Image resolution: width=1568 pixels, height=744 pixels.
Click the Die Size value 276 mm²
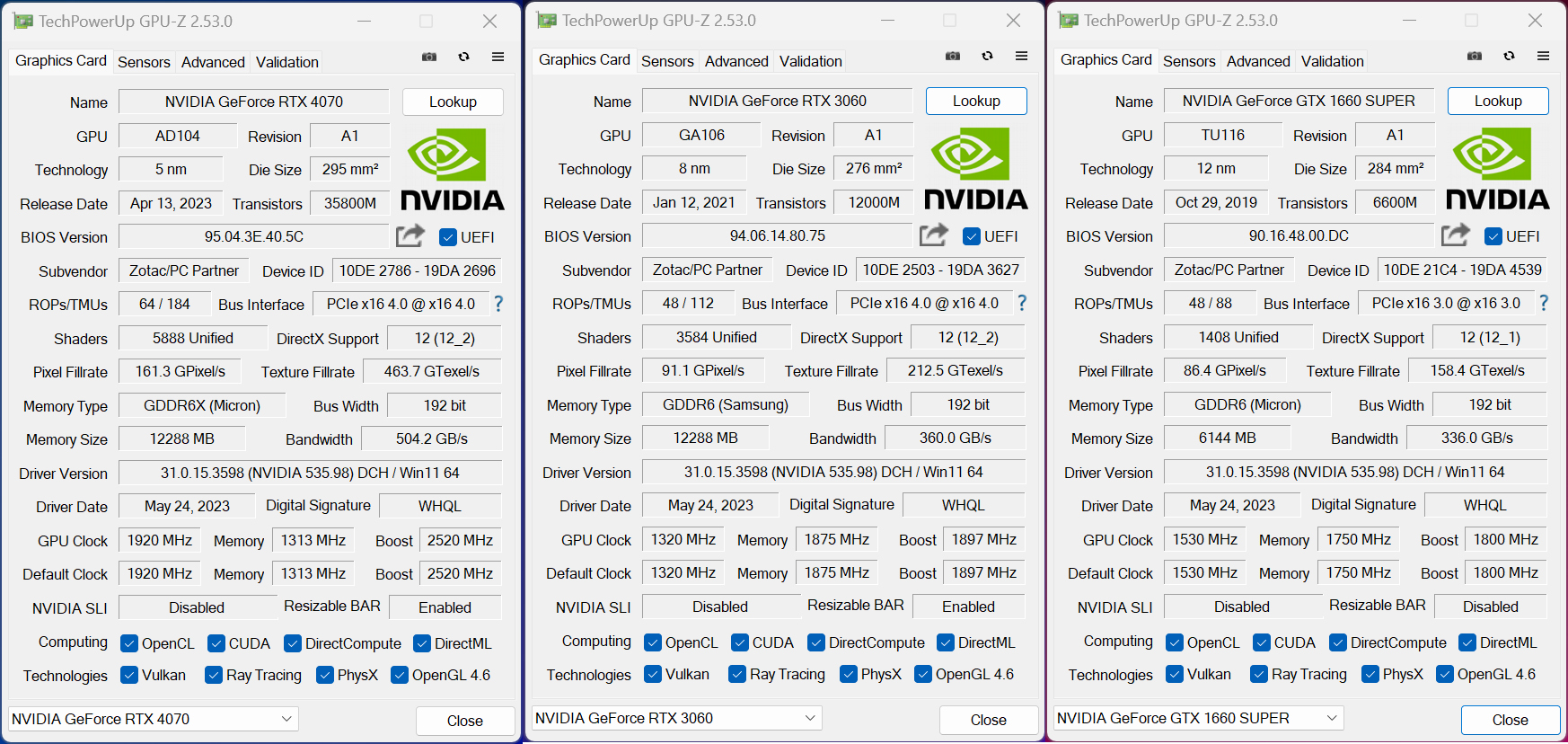click(x=874, y=168)
